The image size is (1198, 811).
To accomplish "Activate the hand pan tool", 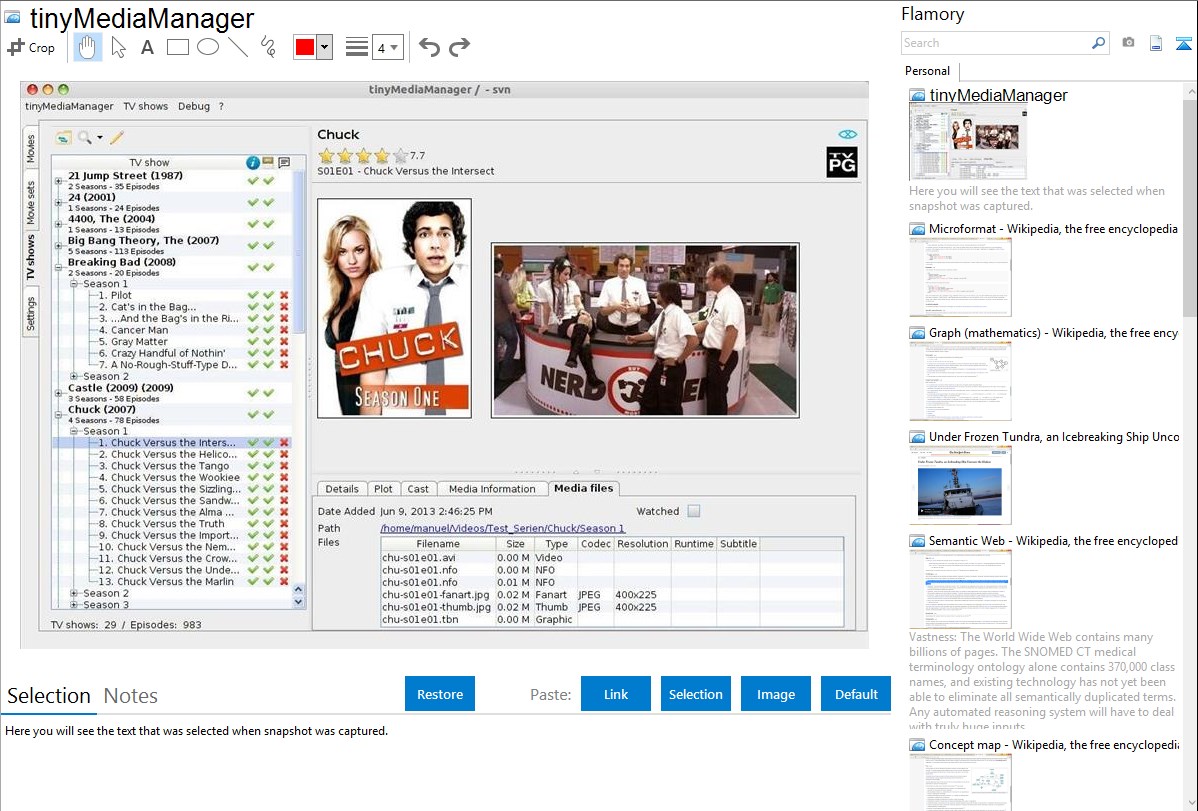I will [x=87, y=47].
